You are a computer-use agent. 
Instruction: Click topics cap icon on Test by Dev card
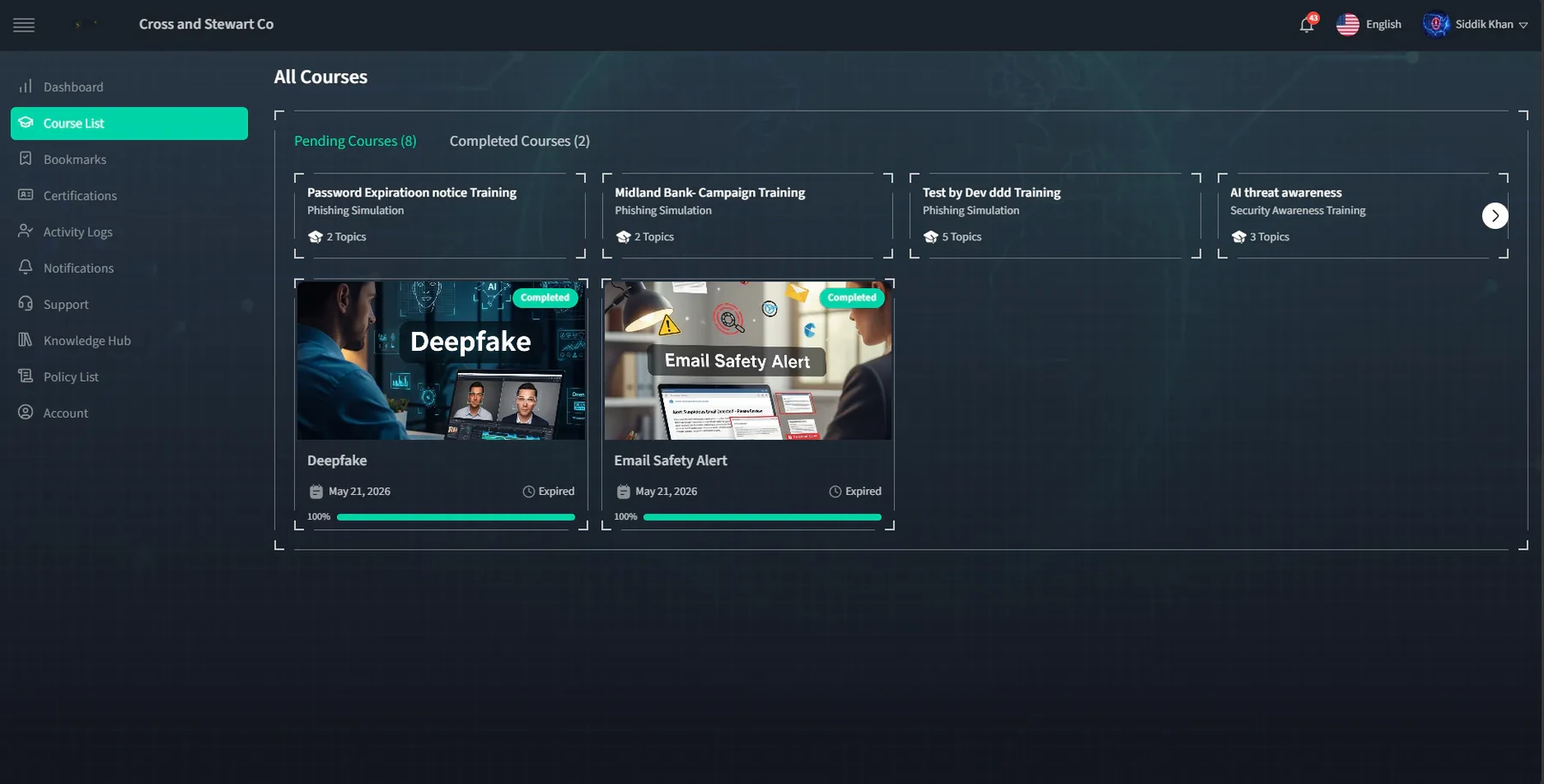pos(931,237)
